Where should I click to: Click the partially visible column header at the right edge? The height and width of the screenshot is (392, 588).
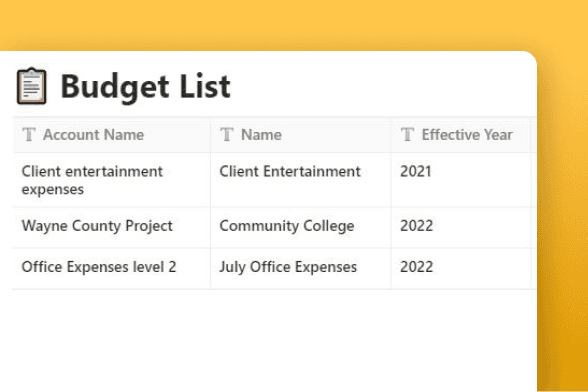tap(534, 135)
